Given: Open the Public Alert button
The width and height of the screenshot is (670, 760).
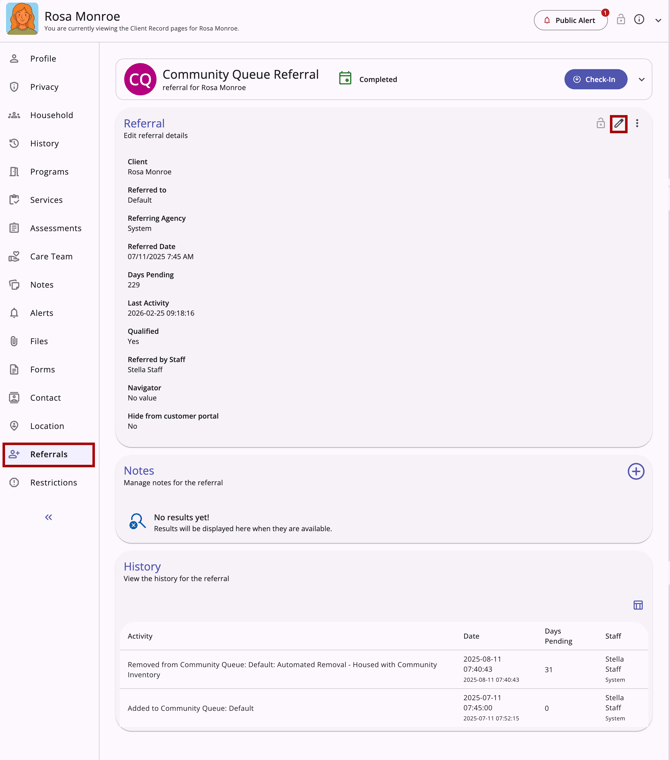Looking at the screenshot, I should [x=570, y=20].
